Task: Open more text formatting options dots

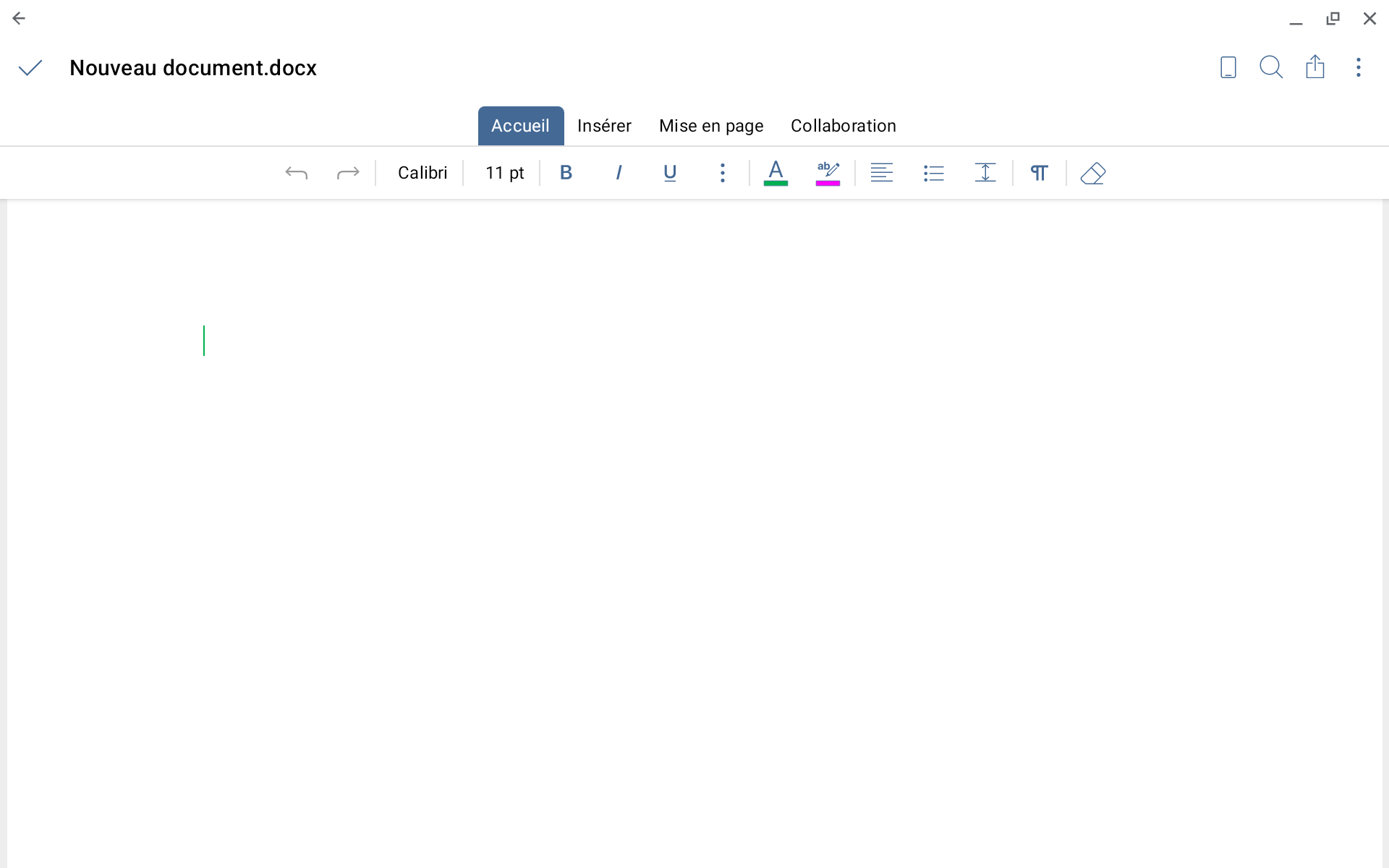Action: click(x=722, y=173)
